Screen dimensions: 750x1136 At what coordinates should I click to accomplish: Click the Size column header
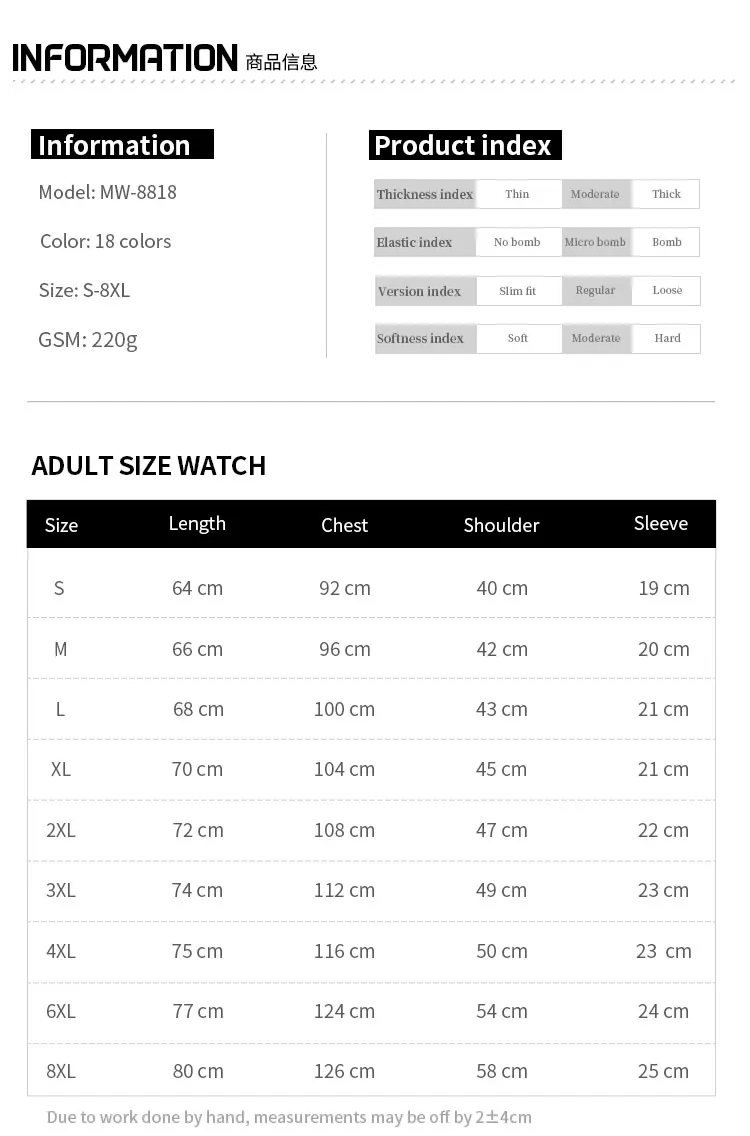(x=61, y=525)
